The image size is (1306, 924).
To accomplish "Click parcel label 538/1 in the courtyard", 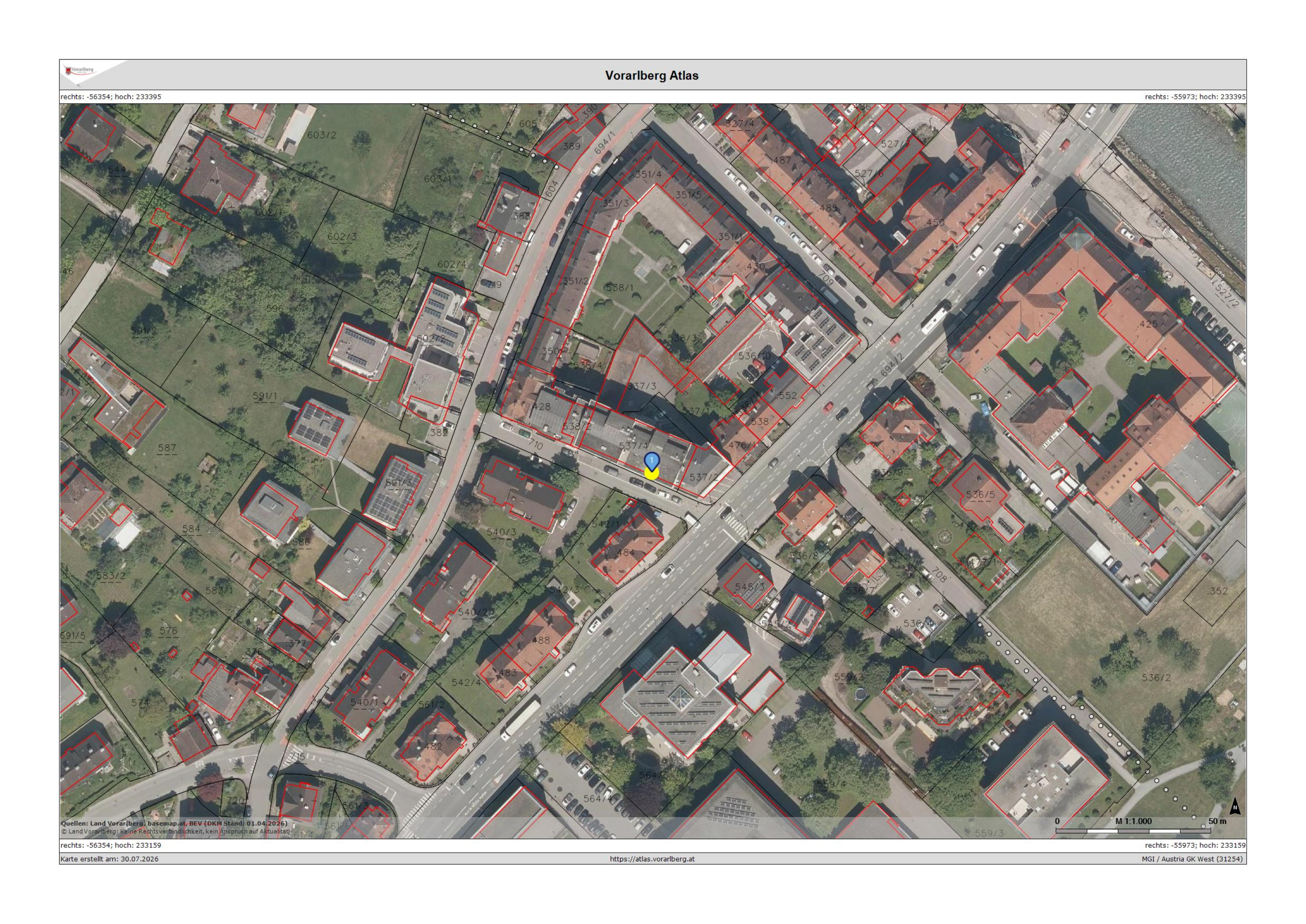I will point(619,288).
